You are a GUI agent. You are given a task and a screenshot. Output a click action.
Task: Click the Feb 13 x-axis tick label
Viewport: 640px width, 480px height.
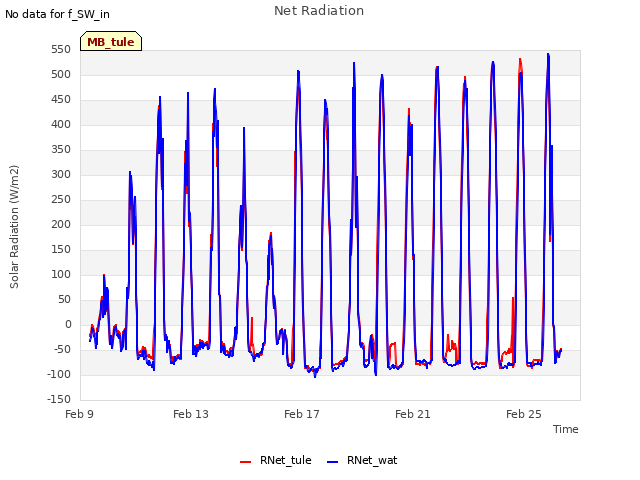coord(191,414)
